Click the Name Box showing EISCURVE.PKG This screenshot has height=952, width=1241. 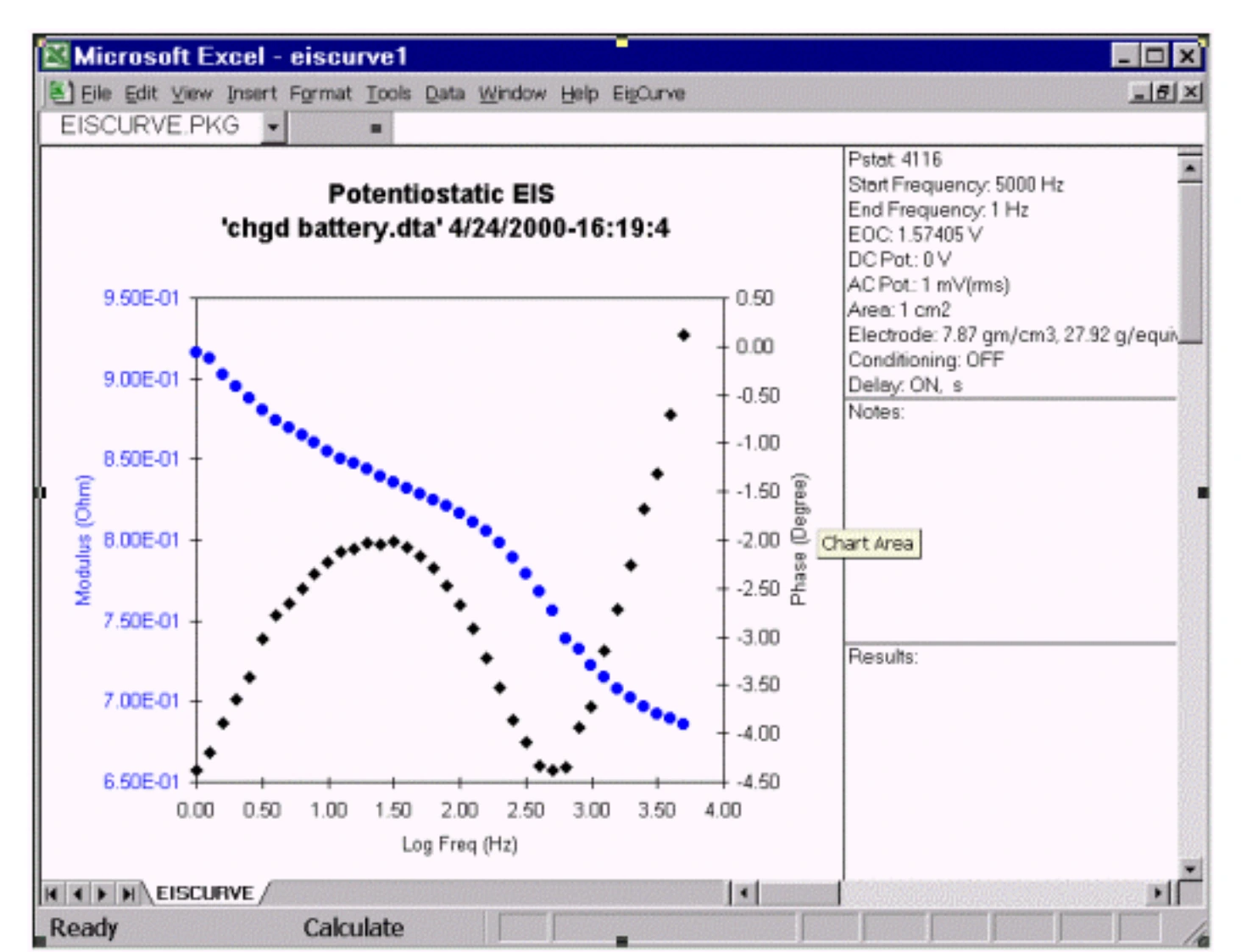(x=150, y=126)
